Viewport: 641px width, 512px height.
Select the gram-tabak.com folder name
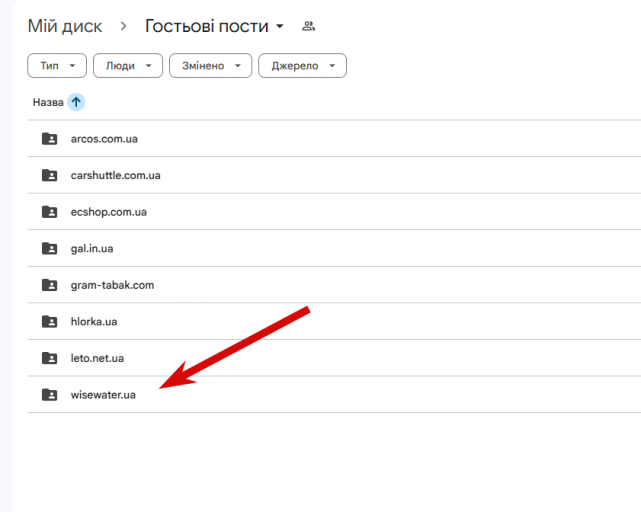[112, 285]
